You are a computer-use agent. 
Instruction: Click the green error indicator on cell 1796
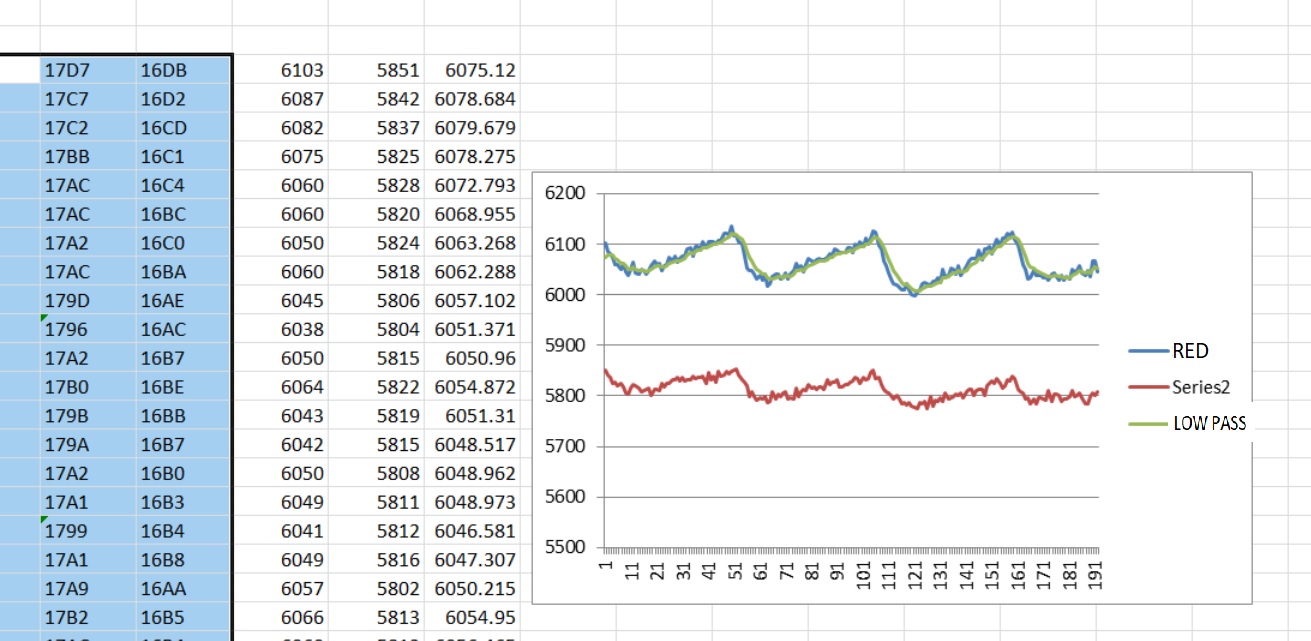tap(44, 318)
